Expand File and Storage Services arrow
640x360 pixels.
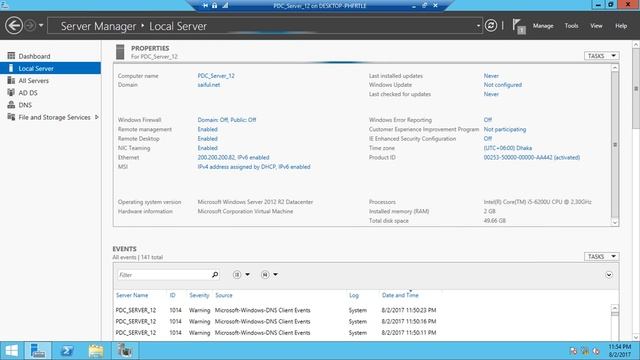click(x=97, y=117)
